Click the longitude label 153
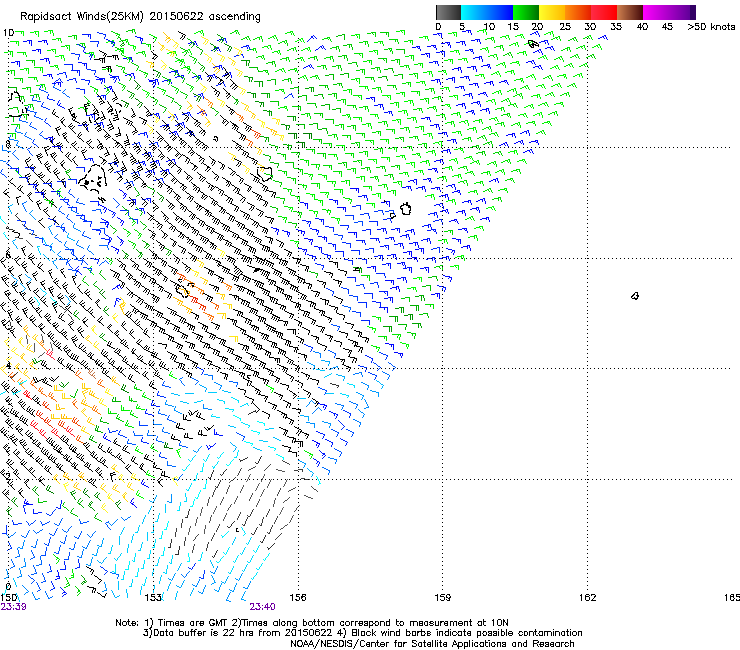Image resolution: width=740 pixels, height=650 pixels. (153, 598)
